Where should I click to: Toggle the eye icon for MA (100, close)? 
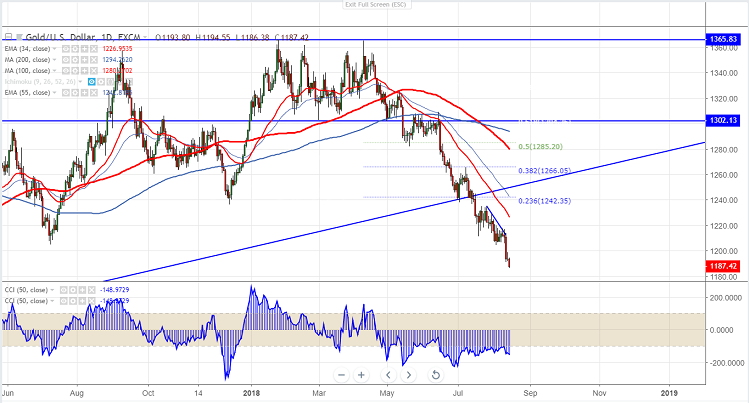pos(66,71)
